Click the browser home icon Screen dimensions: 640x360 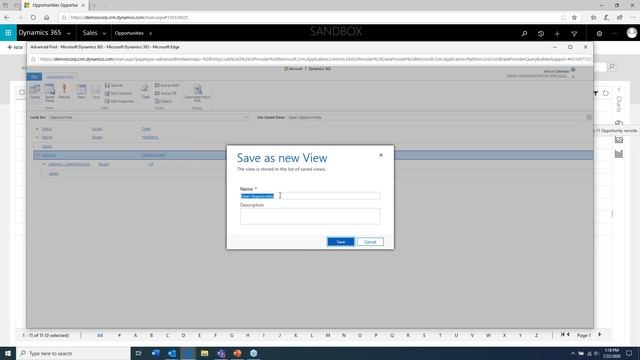pos(47,18)
